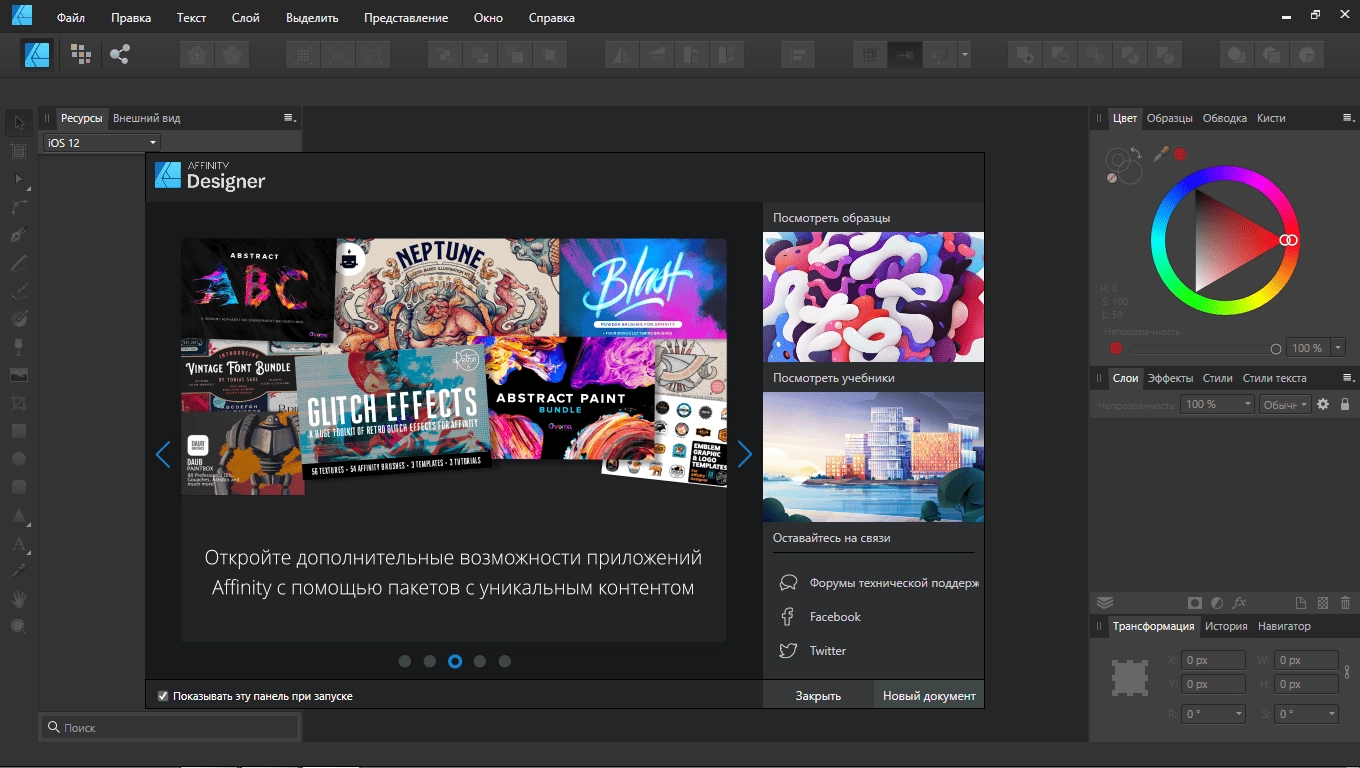1360x768 pixels.
Task: Switch to the История tab
Action: pyautogui.click(x=1226, y=626)
